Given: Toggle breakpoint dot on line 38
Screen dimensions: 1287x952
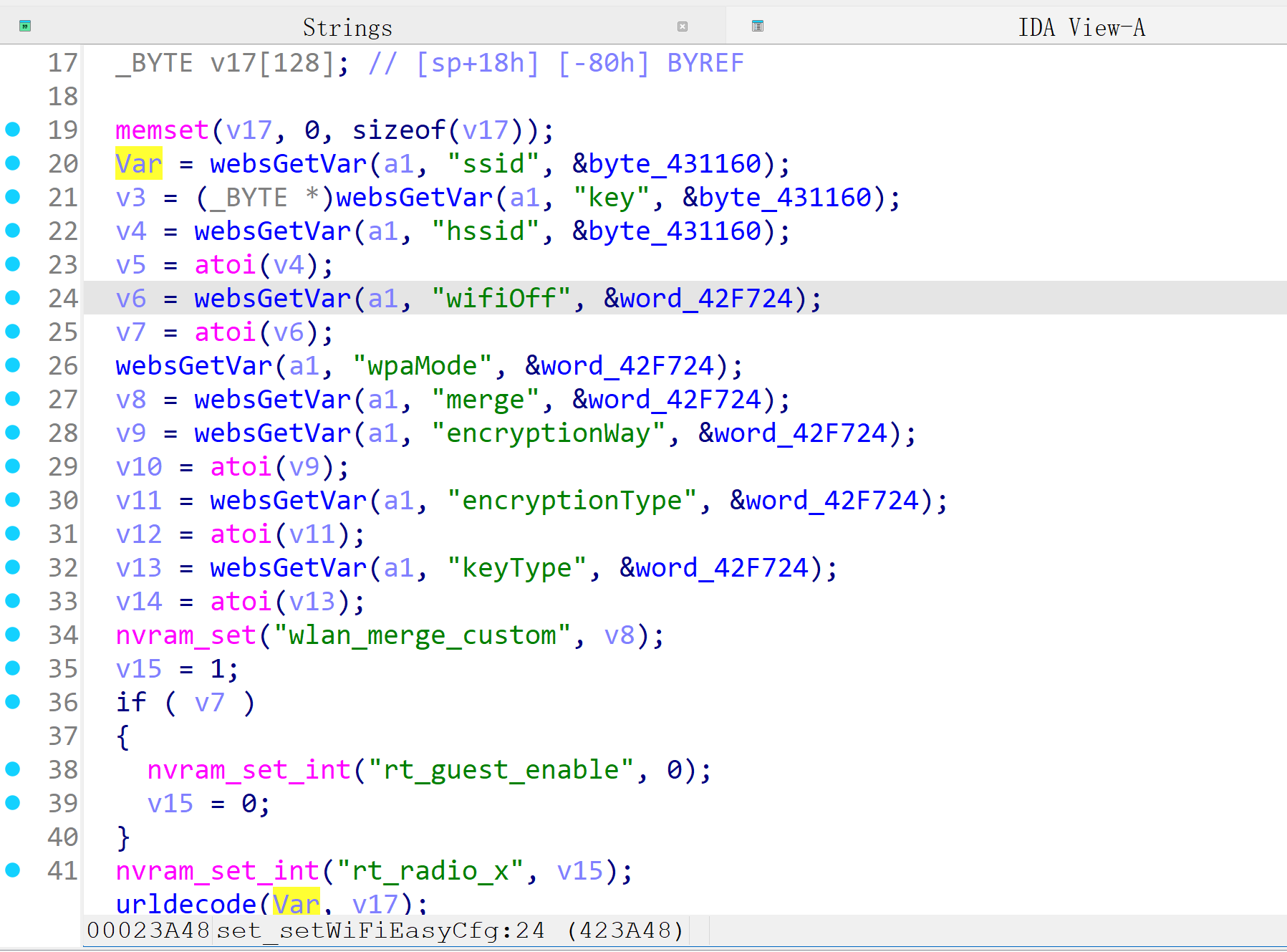Looking at the screenshot, I should click(x=13, y=769).
